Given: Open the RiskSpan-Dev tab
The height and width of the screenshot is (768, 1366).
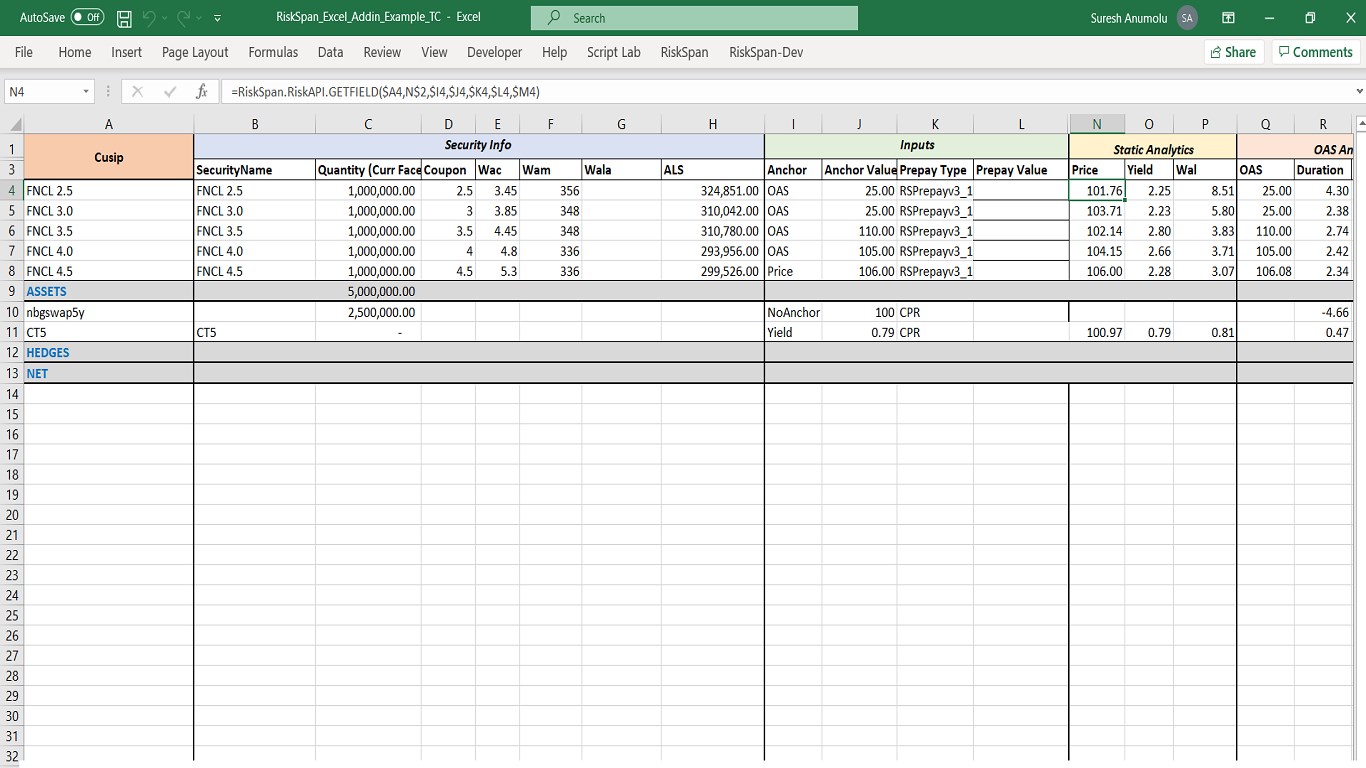Looking at the screenshot, I should point(766,52).
